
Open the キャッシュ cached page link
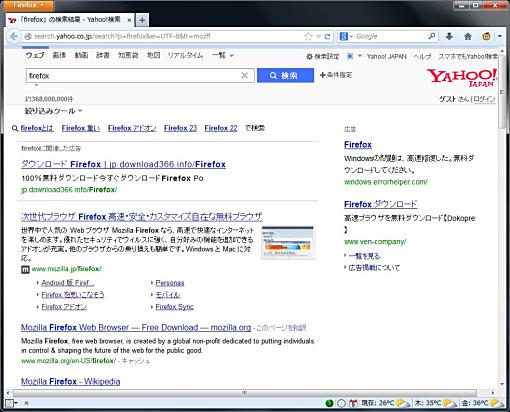[135, 361]
